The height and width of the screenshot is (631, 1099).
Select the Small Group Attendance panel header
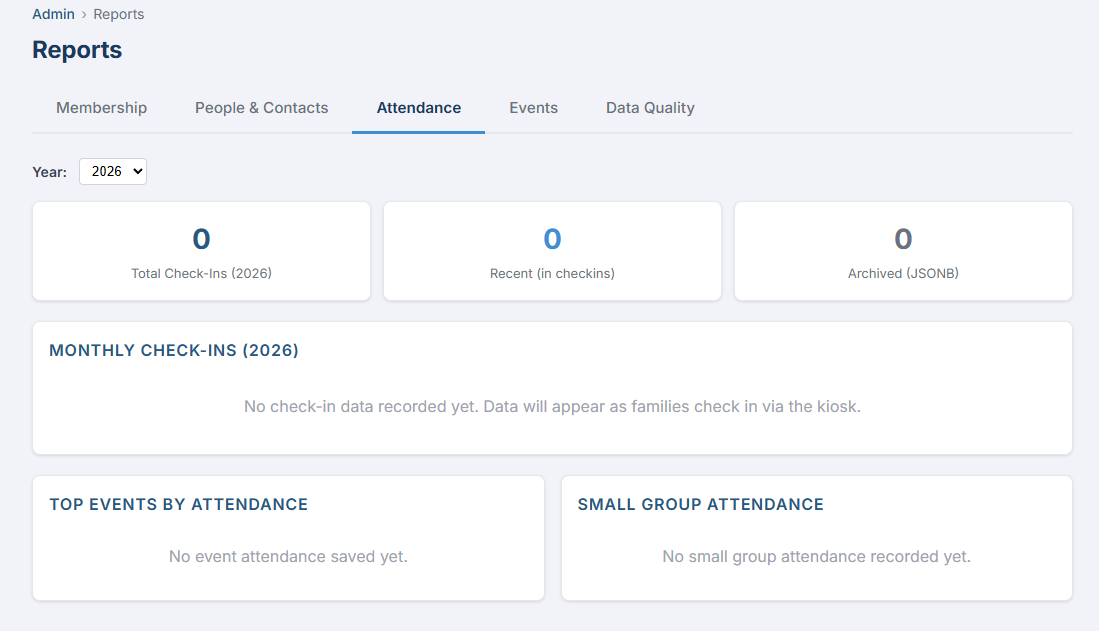pos(699,504)
